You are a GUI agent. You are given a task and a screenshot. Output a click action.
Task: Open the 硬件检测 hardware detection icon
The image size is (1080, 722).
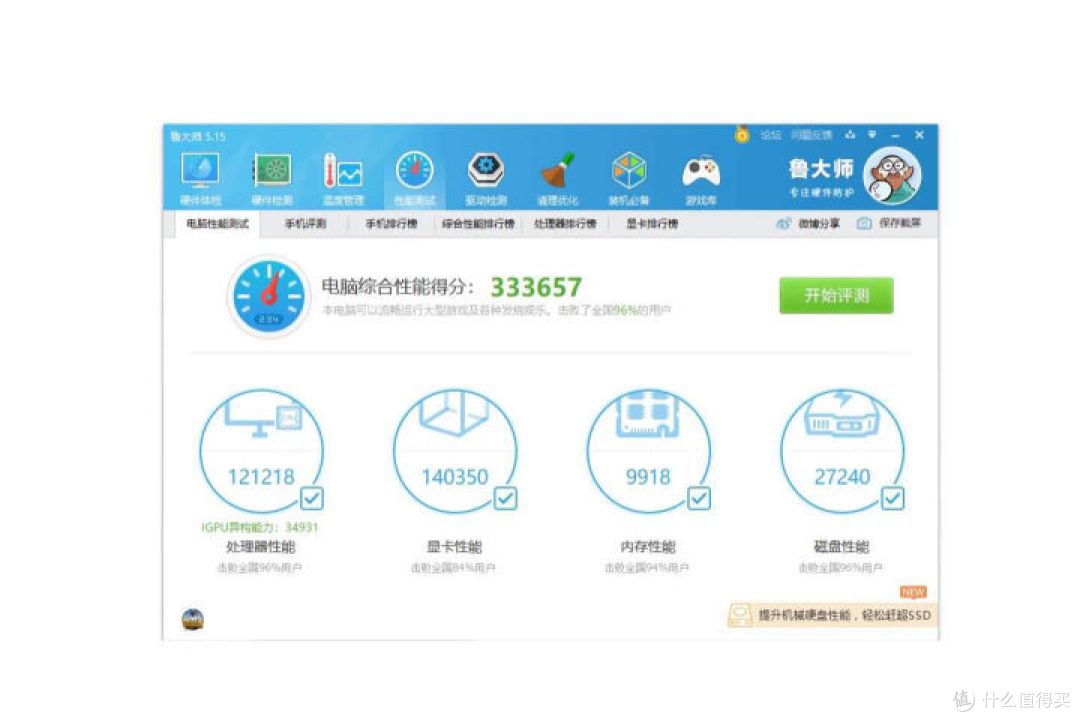tap(272, 170)
